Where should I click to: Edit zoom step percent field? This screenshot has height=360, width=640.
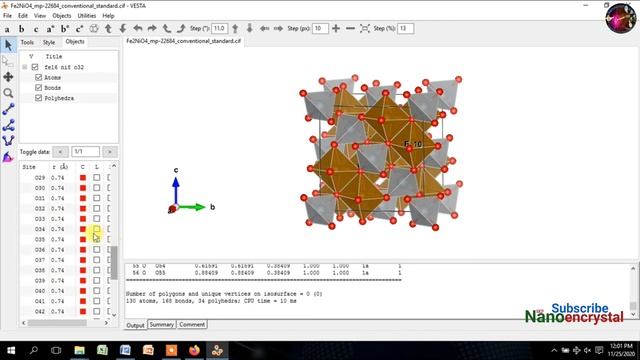coord(405,28)
